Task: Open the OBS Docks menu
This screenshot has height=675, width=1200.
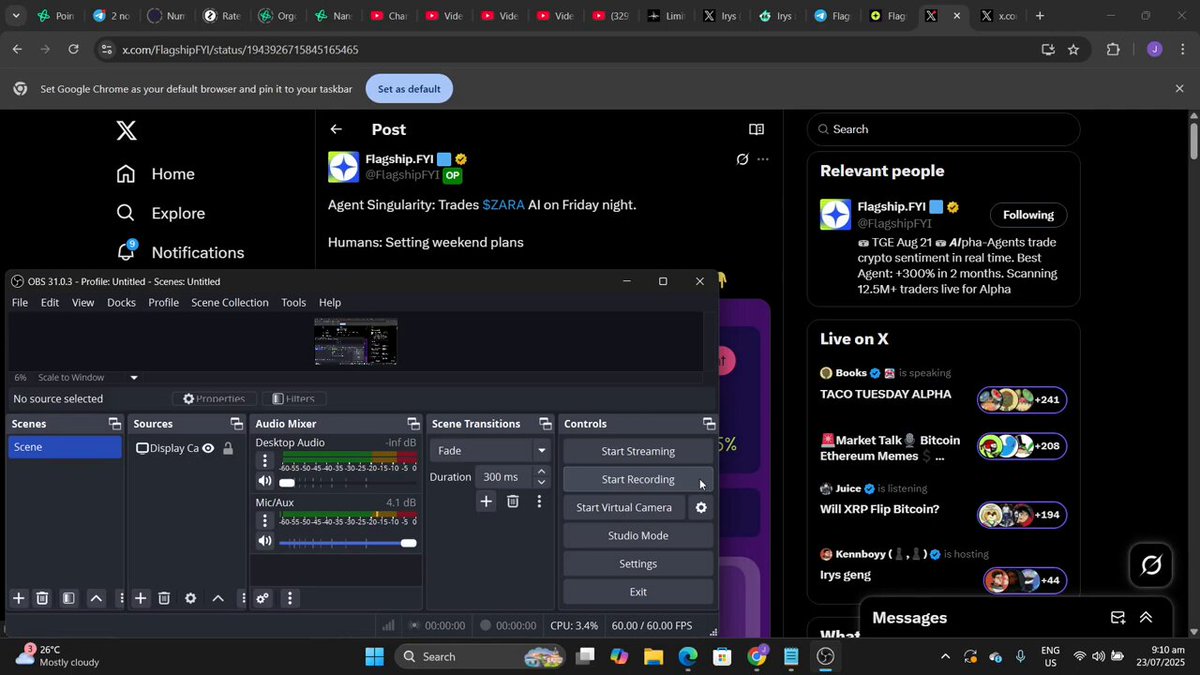Action: tap(121, 302)
